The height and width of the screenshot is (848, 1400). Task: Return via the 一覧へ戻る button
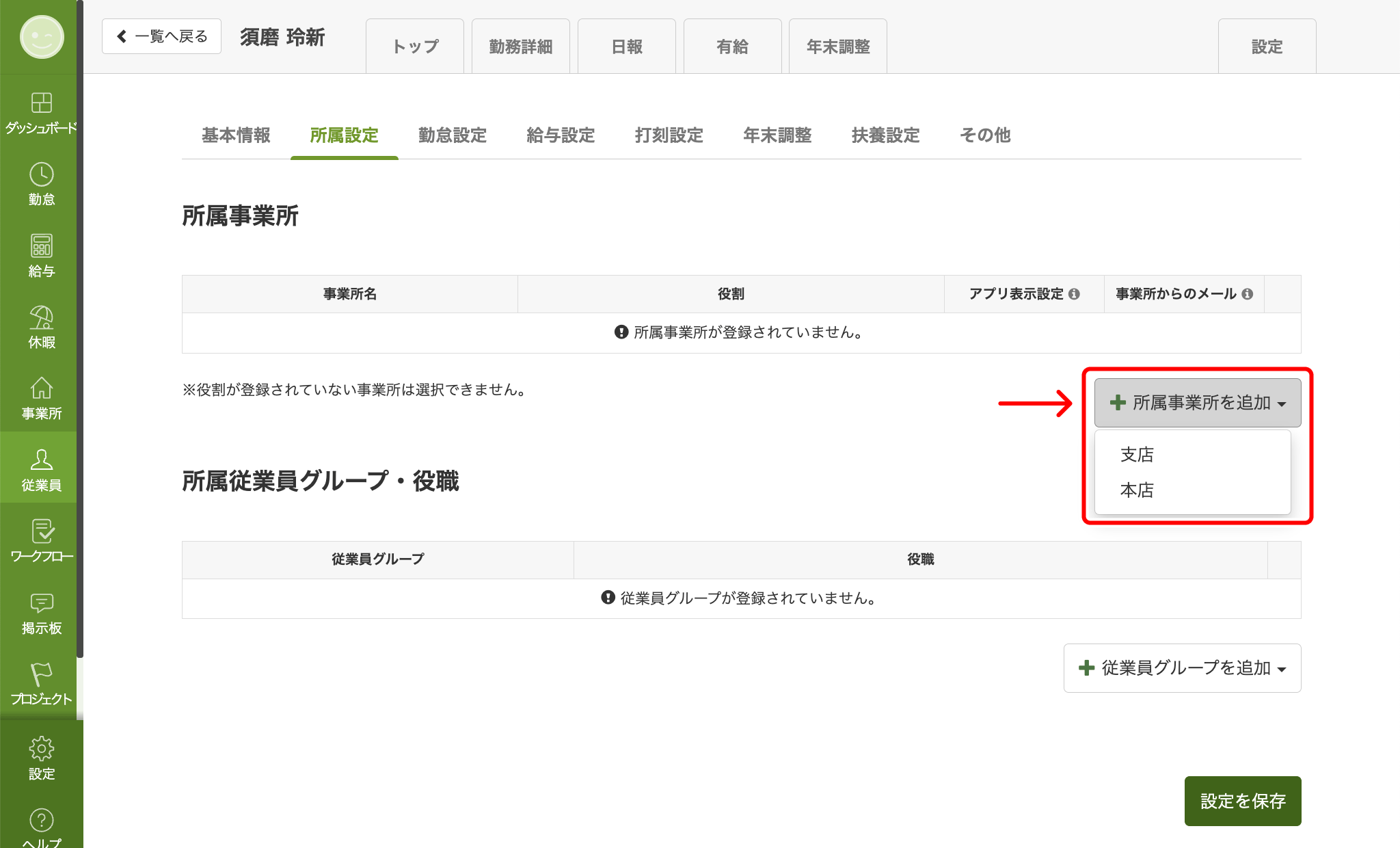(161, 36)
